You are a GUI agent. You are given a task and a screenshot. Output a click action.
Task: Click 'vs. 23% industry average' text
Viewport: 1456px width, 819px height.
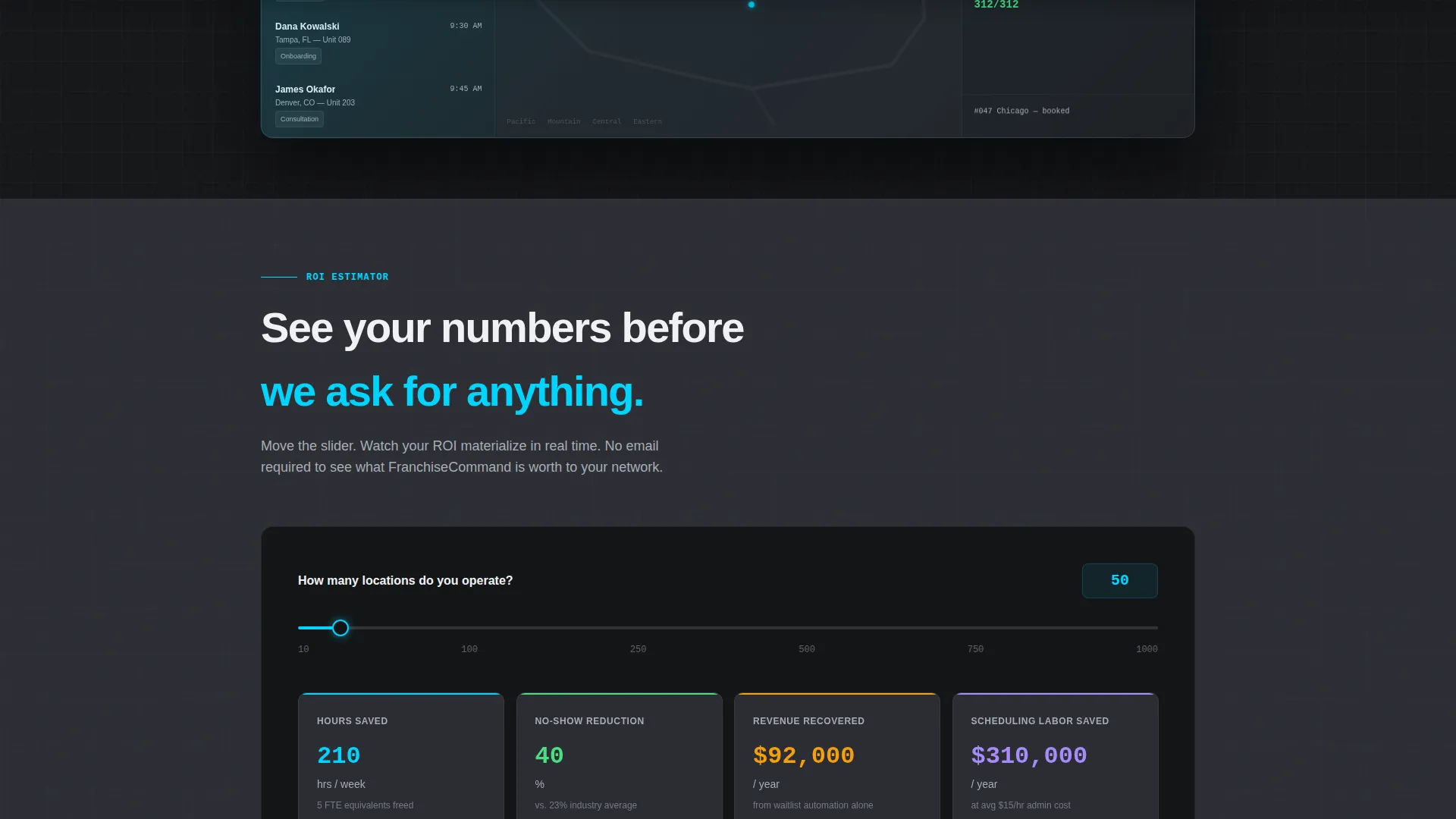(585, 805)
